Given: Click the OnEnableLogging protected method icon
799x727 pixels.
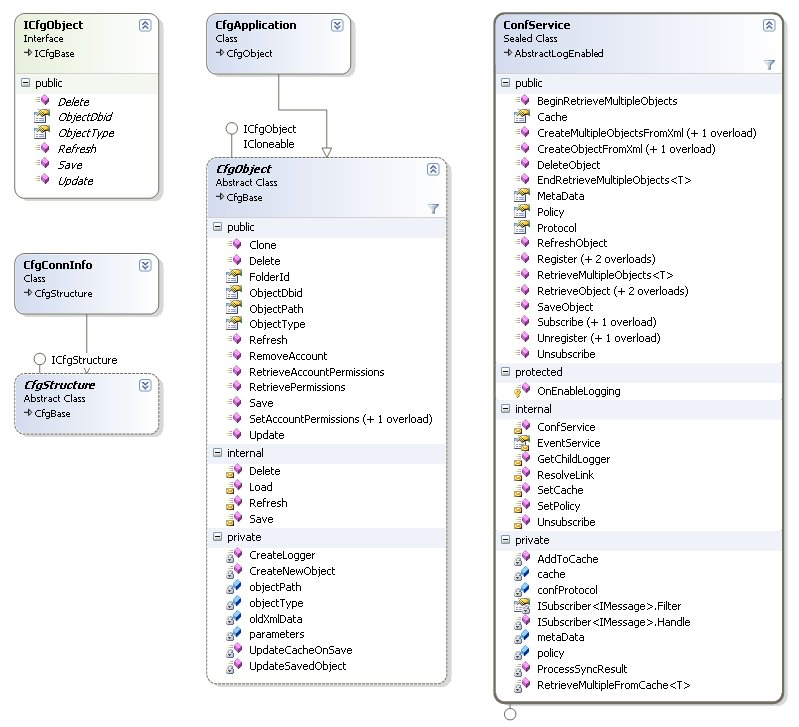Looking at the screenshot, I should pos(522,391).
